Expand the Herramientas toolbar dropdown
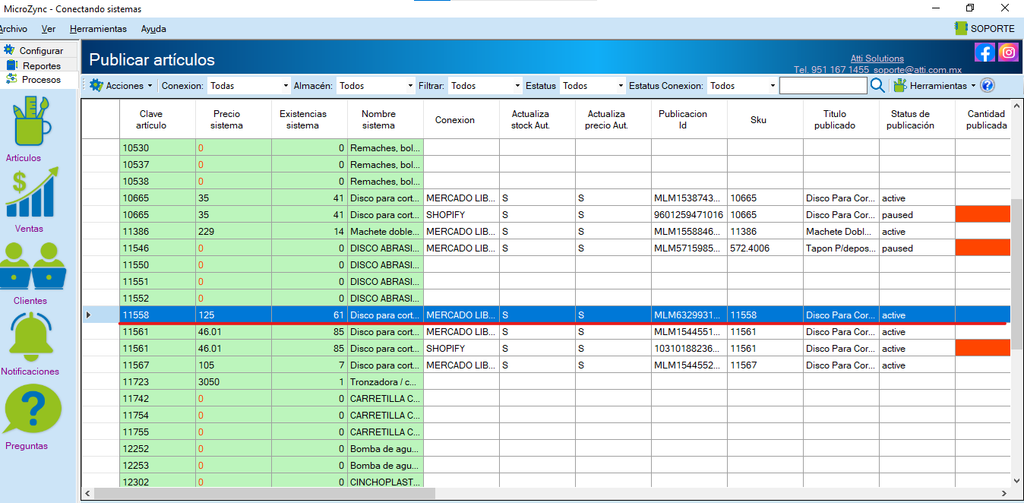1024x503 pixels. click(x=973, y=86)
